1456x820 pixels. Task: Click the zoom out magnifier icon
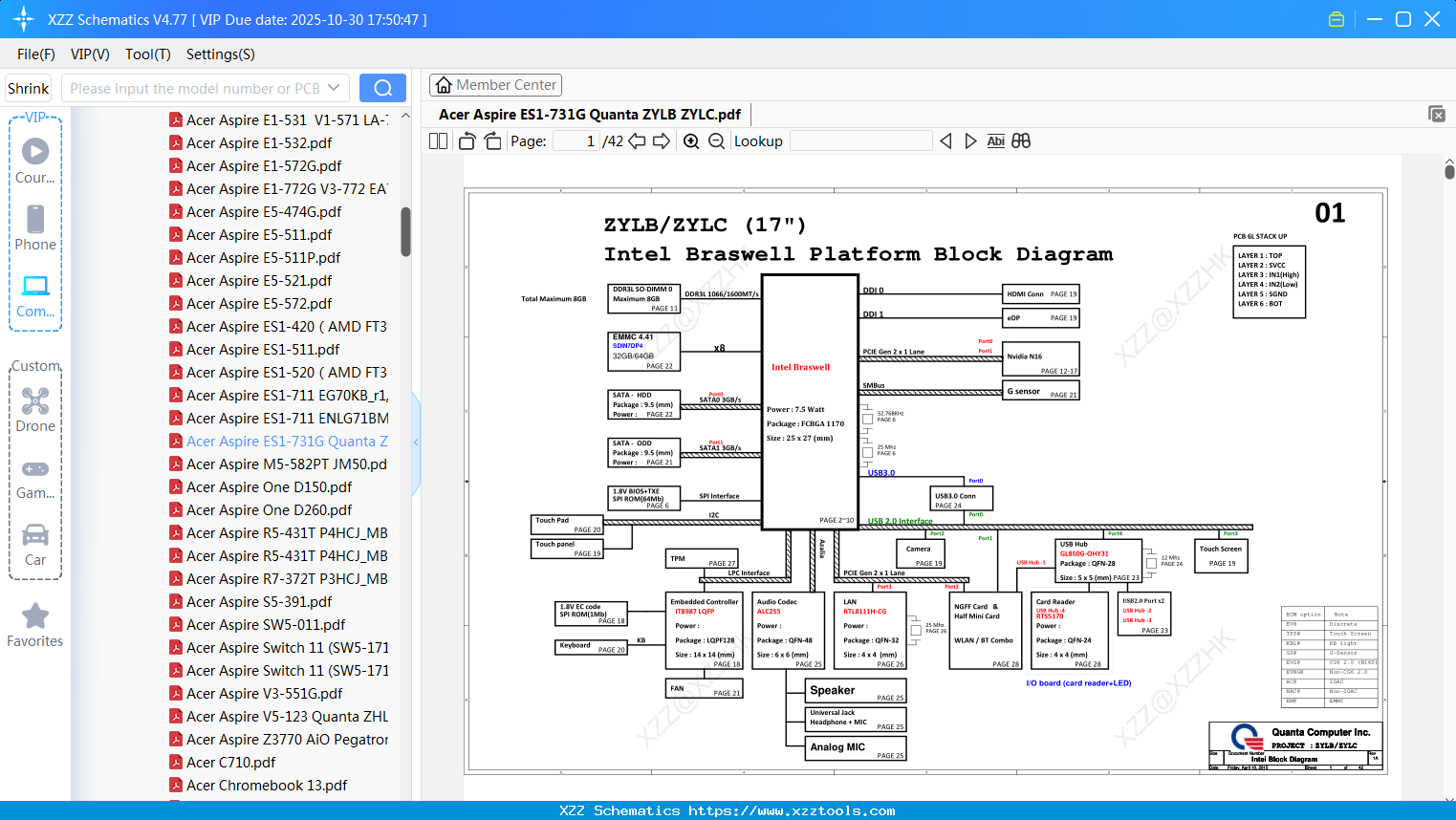pyautogui.click(x=716, y=141)
